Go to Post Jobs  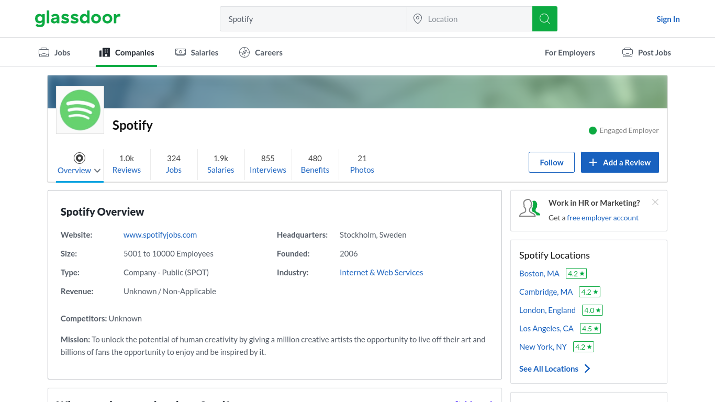pos(646,52)
